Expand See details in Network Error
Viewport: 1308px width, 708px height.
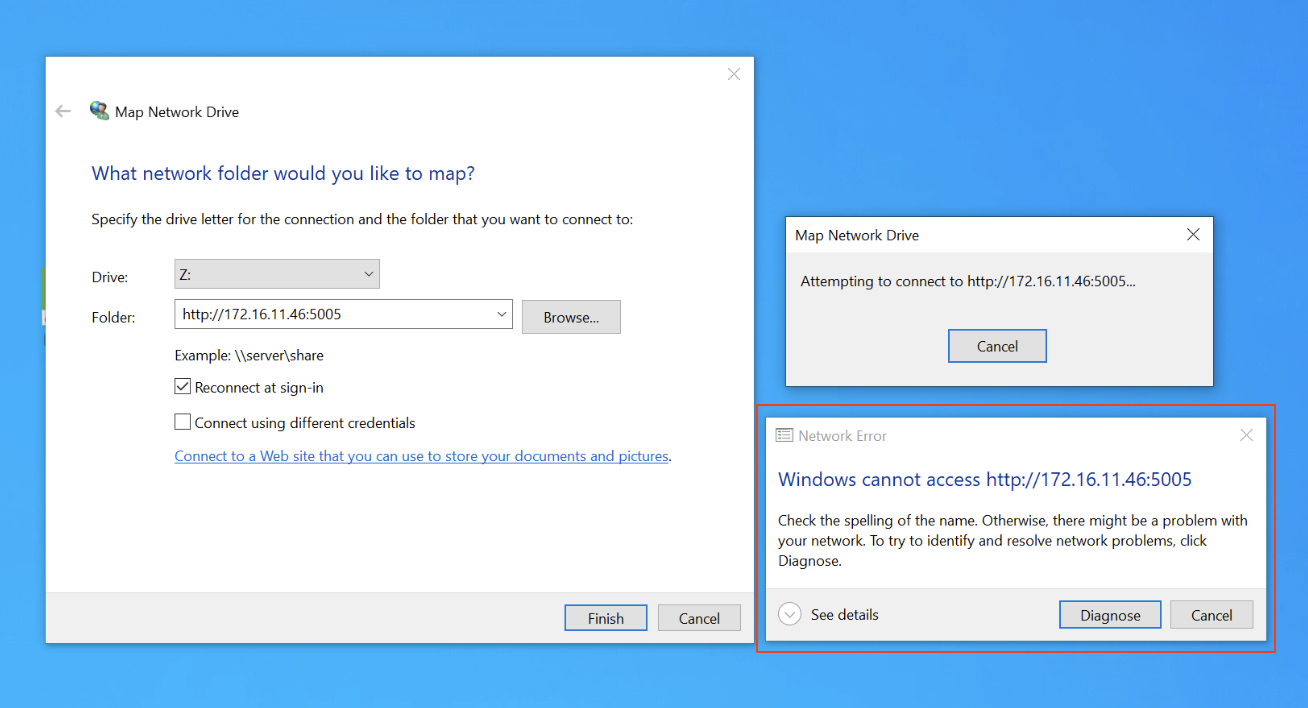[x=790, y=615]
